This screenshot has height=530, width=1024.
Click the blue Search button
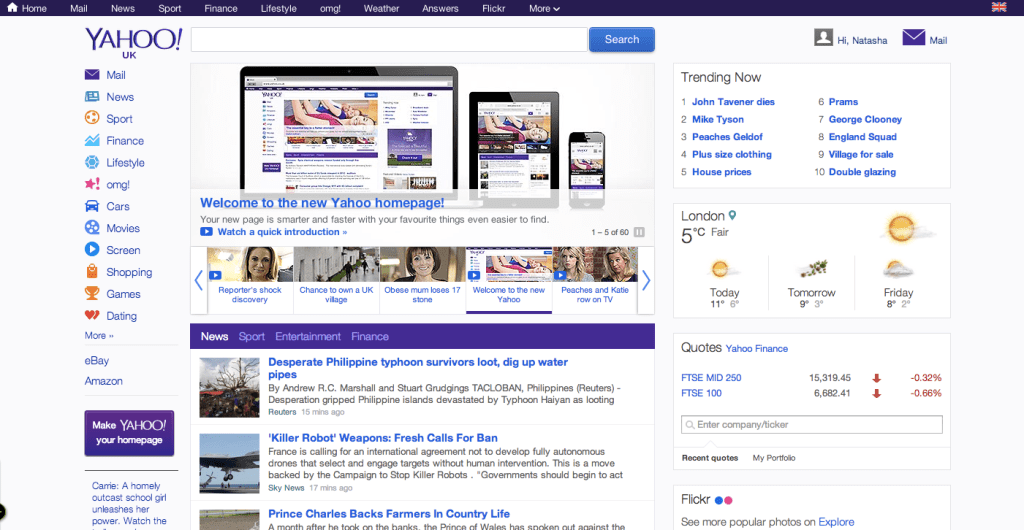[621, 40]
